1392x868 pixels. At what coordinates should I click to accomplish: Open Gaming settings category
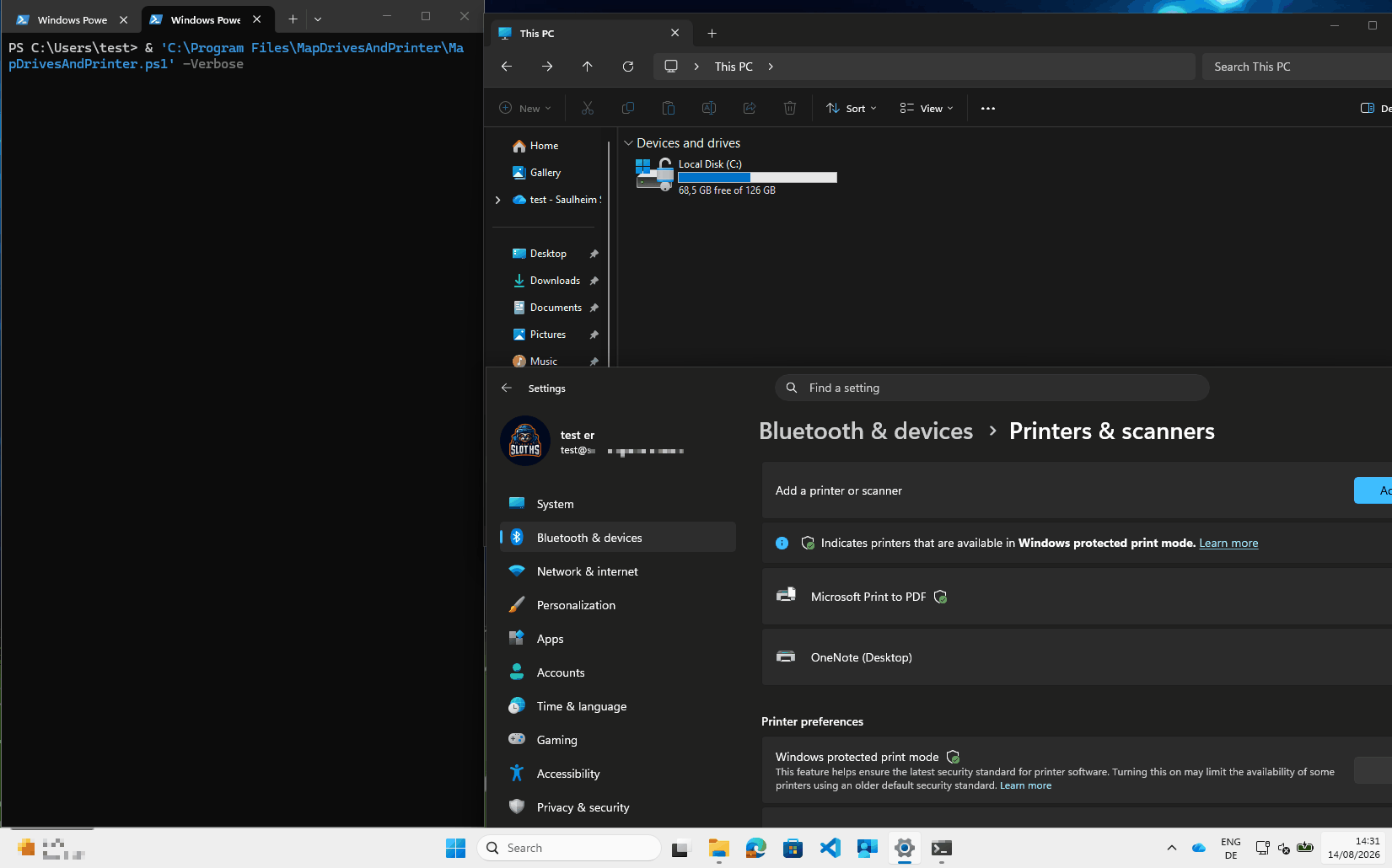(618, 740)
